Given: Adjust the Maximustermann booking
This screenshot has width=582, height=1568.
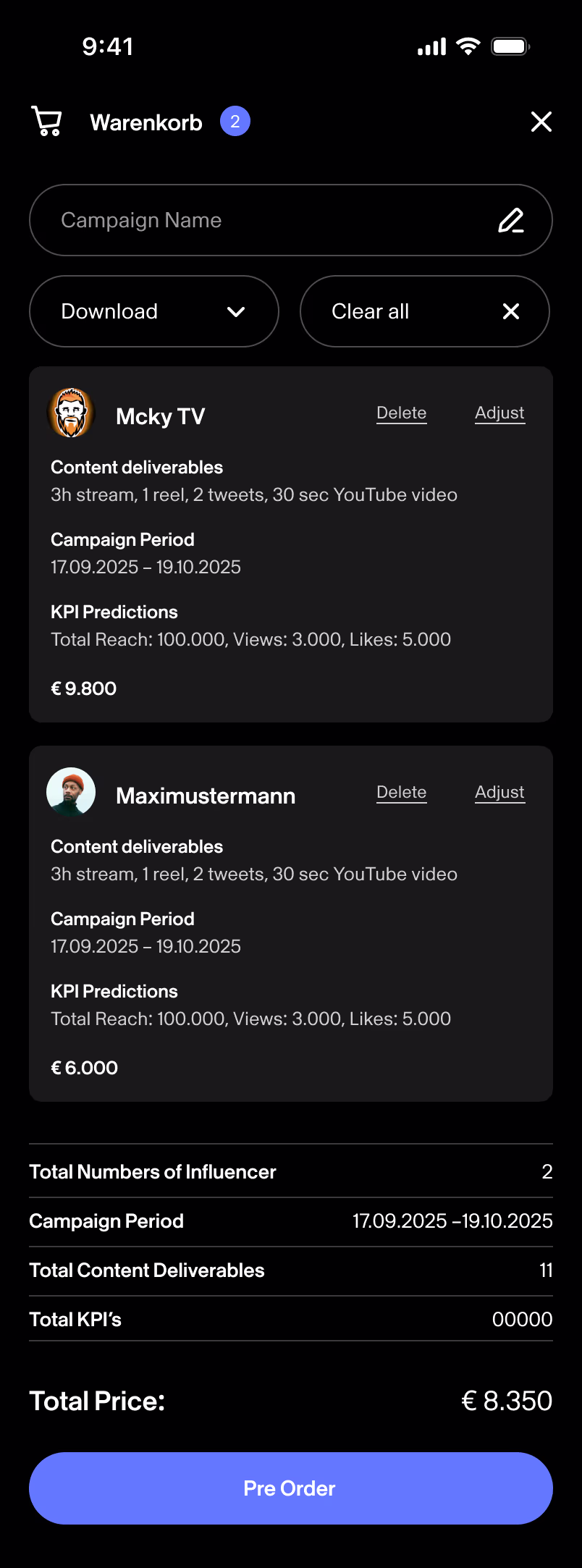Looking at the screenshot, I should [x=499, y=792].
